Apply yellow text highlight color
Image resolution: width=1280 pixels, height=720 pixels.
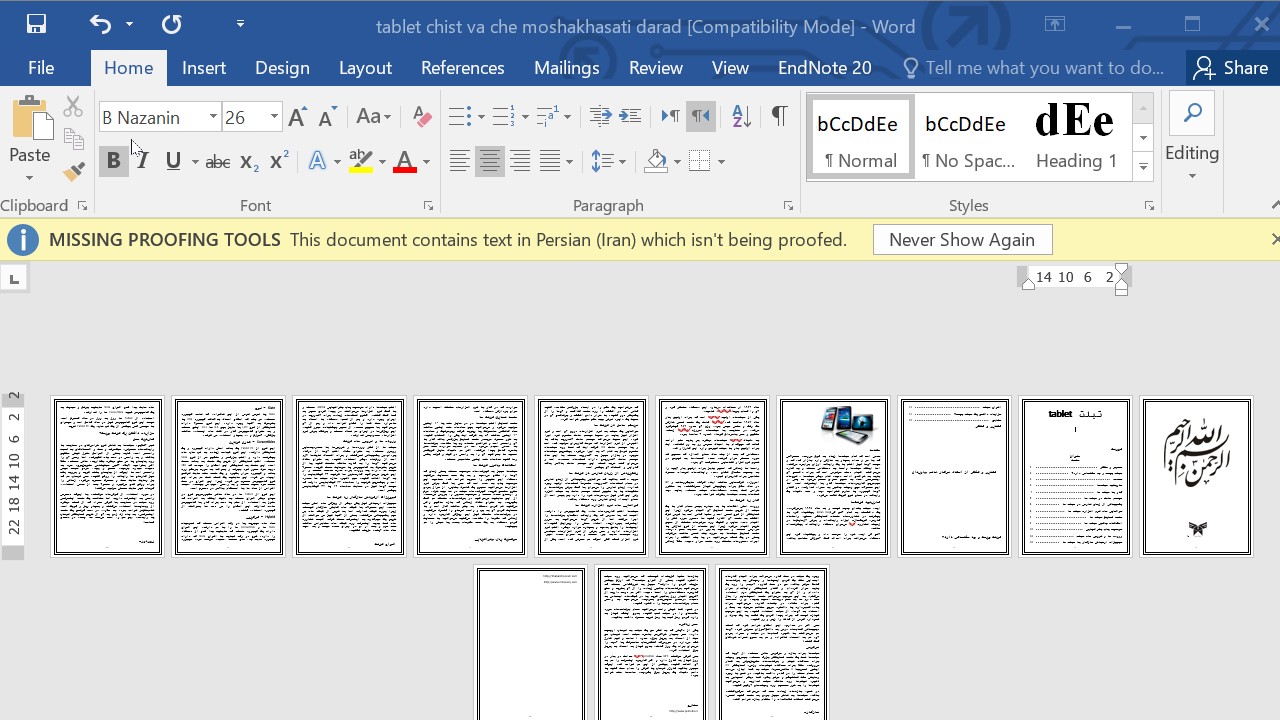click(x=361, y=161)
